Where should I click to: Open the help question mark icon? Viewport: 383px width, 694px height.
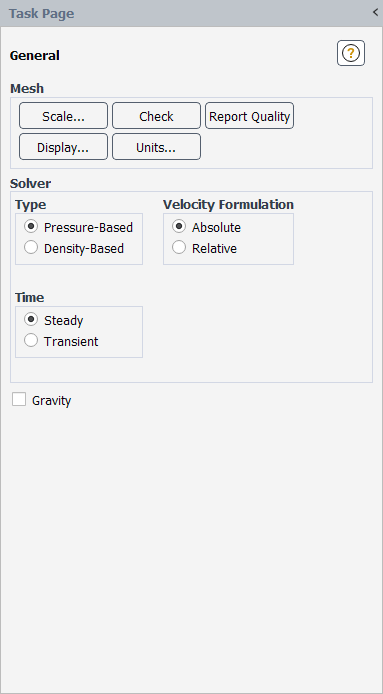[x=351, y=53]
